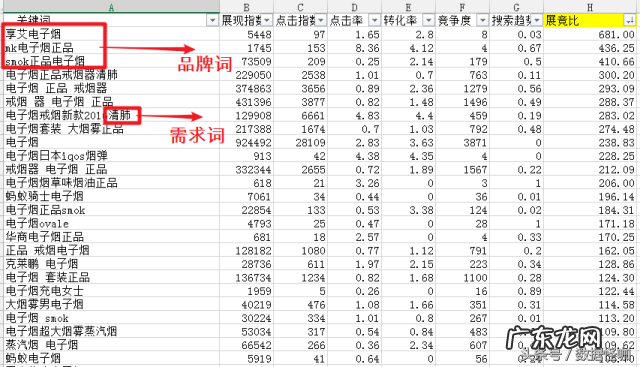This screenshot has width=640, height=367.
Task: Open the 点击指数 filter dropdown
Action: click(x=321, y=20)
